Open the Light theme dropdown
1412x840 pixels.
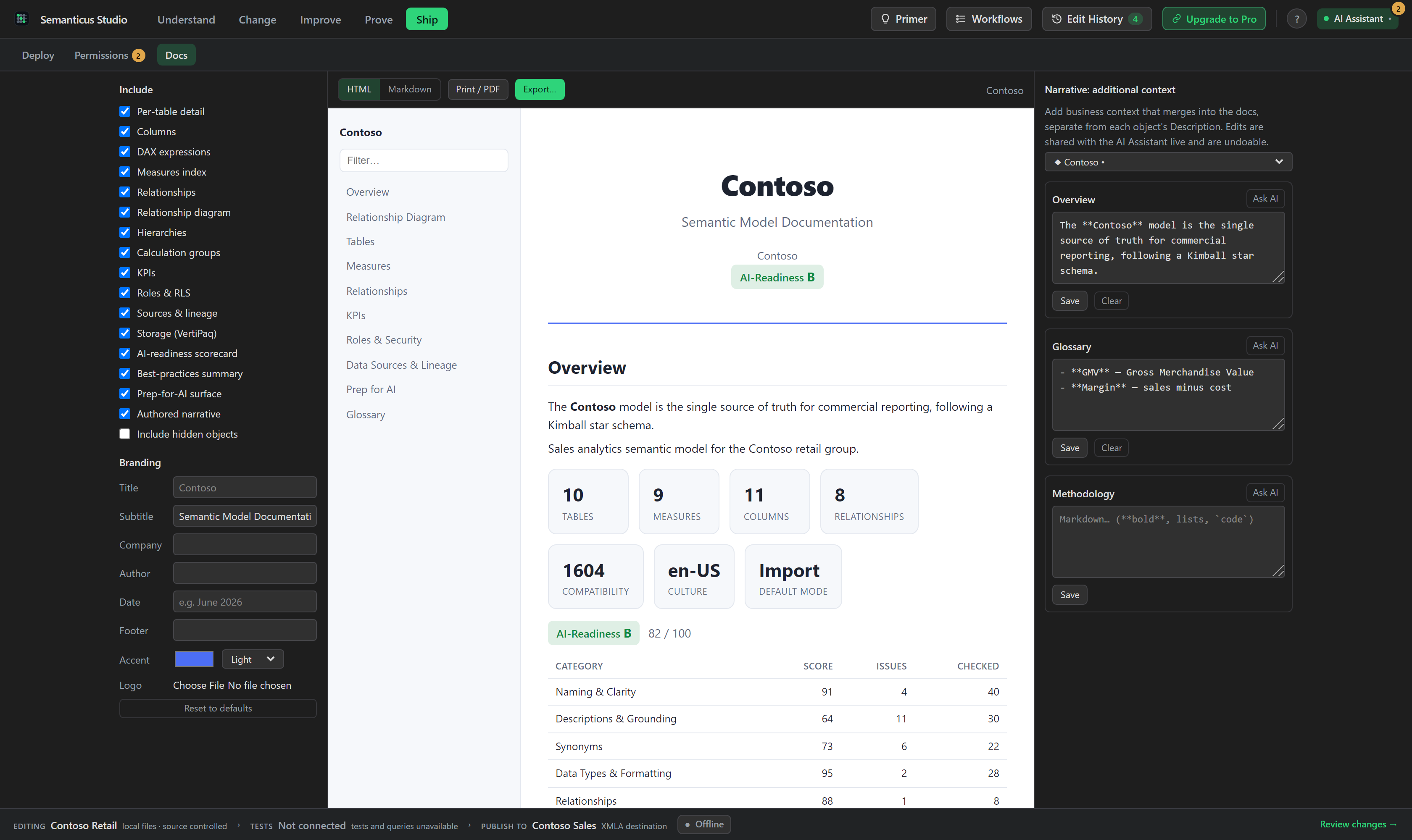click(253, 659)
